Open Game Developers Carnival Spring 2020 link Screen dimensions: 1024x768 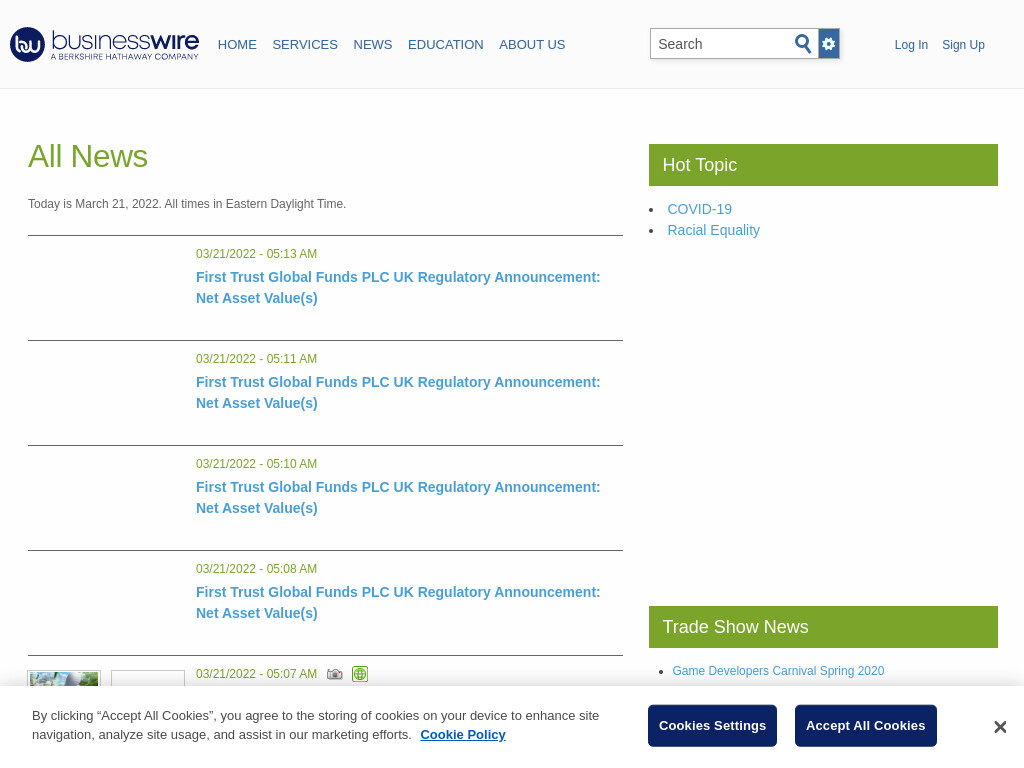pos(778,671)
